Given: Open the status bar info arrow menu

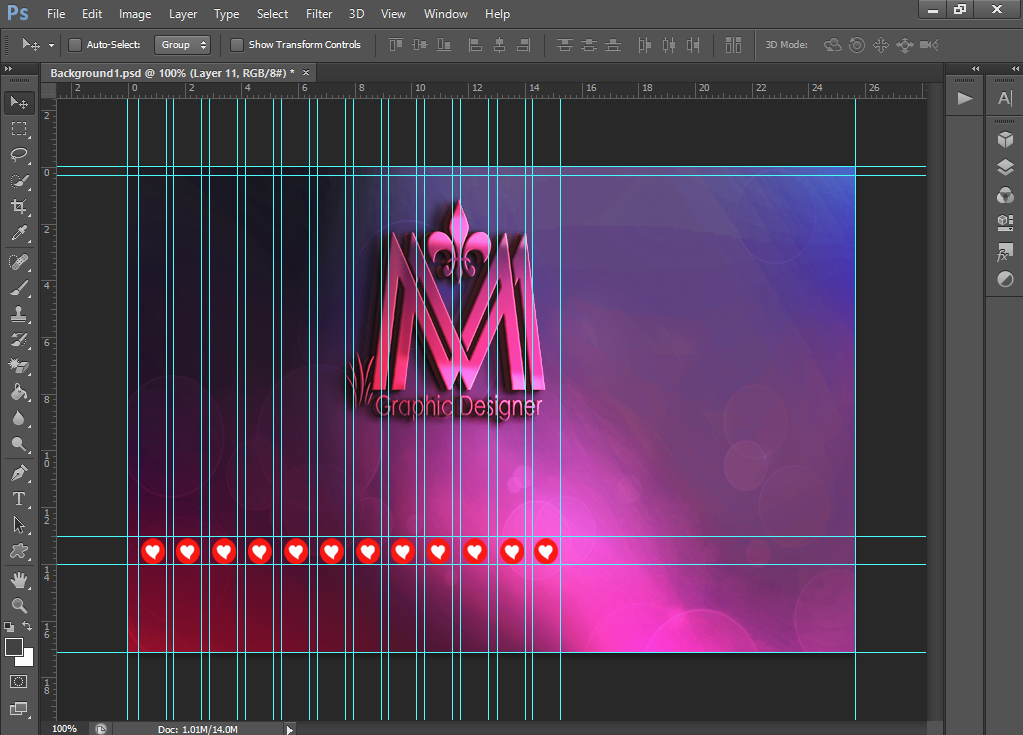Looking at the screenshot, I should [290, 729].
